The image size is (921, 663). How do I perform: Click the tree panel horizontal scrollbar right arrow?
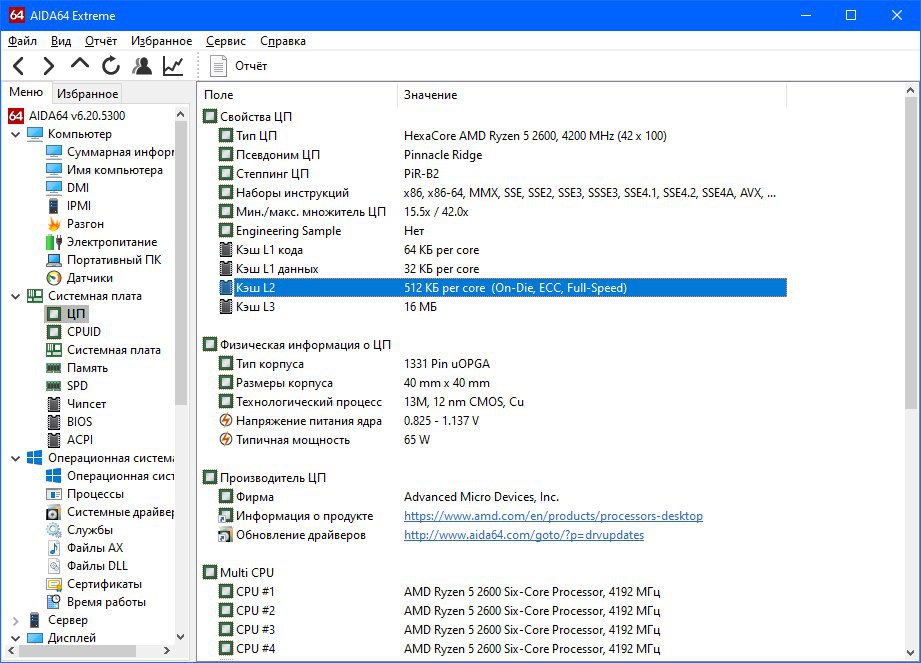pyautogui.click(x=167, y=651)
